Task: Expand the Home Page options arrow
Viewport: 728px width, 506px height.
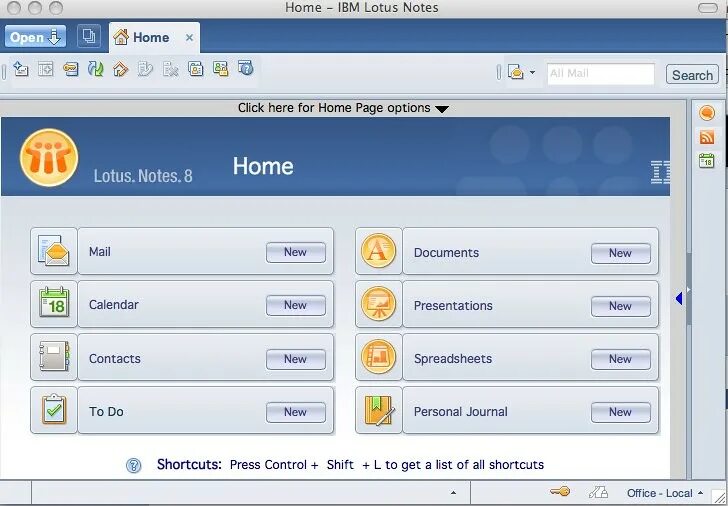Action: tap(442, 109)
